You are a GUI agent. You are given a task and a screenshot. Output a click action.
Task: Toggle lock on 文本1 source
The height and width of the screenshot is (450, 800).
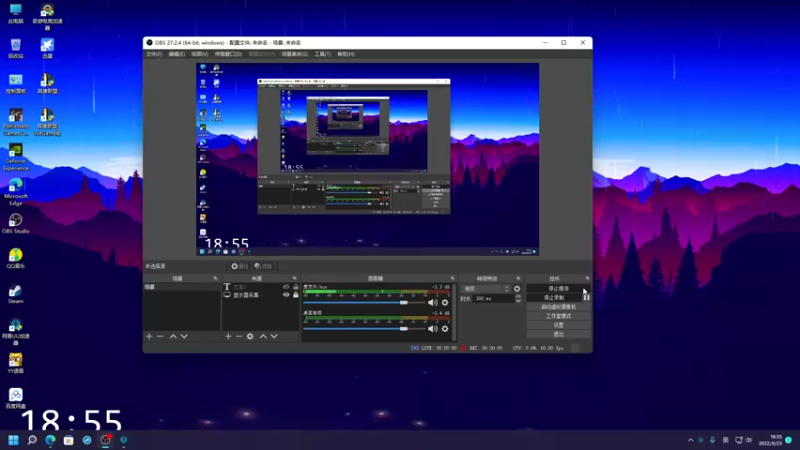click(295, 287)
